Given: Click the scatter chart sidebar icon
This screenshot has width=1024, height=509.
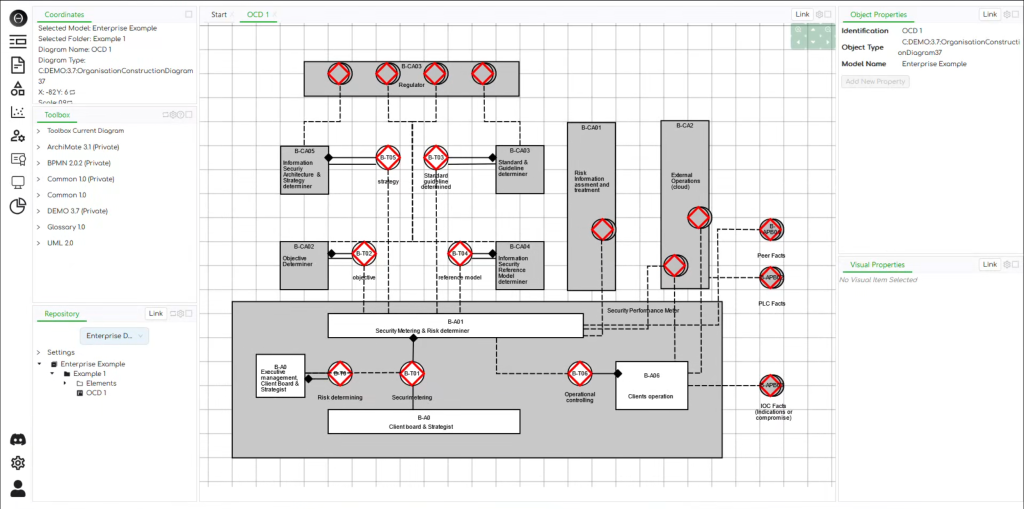Looking at the screenshot, I should coord(17,112).
